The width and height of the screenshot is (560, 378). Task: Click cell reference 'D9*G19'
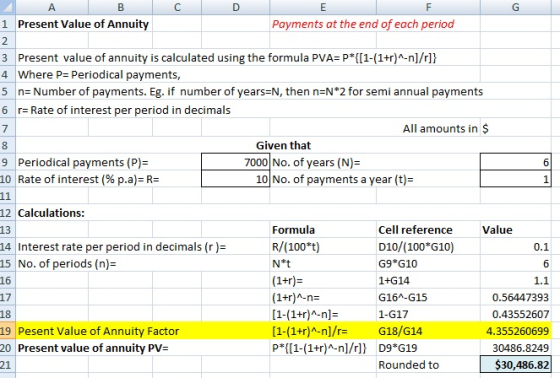pos(398,348)
